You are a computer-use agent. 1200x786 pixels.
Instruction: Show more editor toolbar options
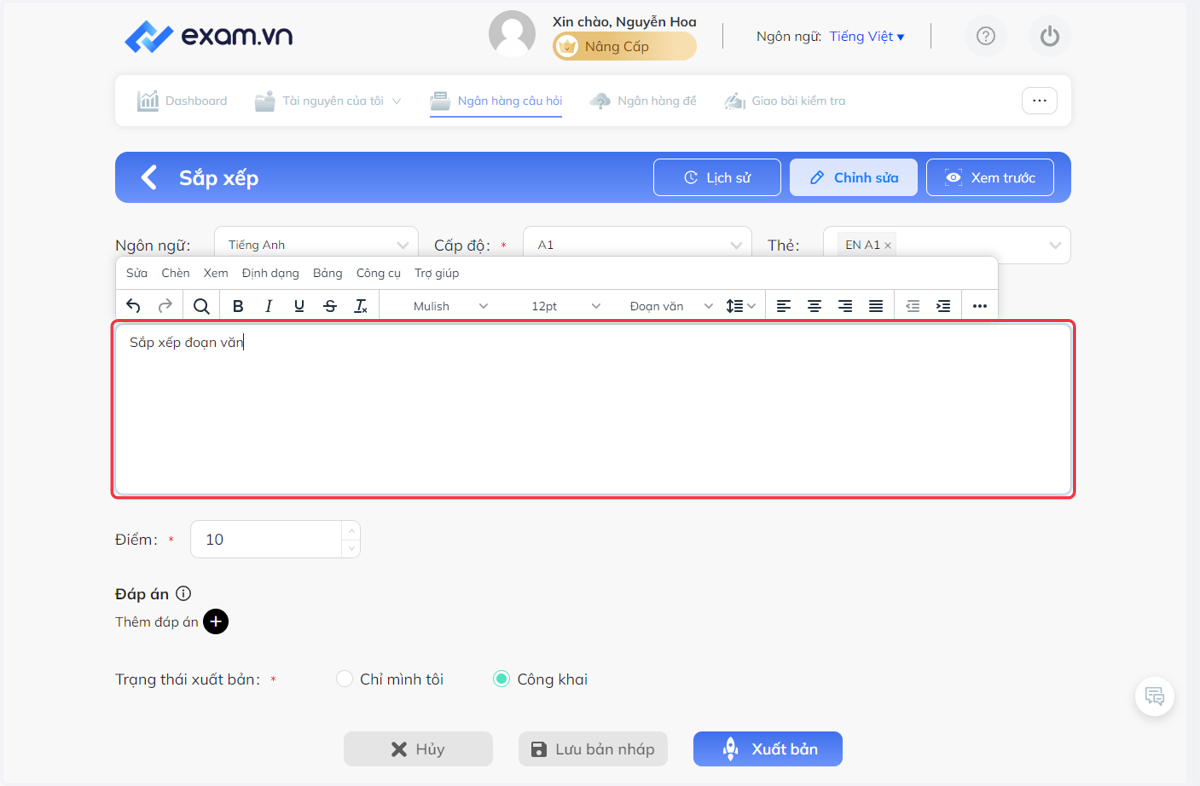[x=979, y=306]
